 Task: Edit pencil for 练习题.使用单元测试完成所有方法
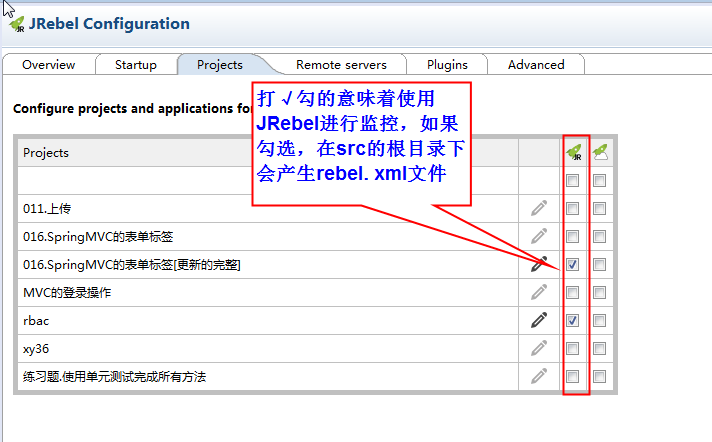click(539, 376)
